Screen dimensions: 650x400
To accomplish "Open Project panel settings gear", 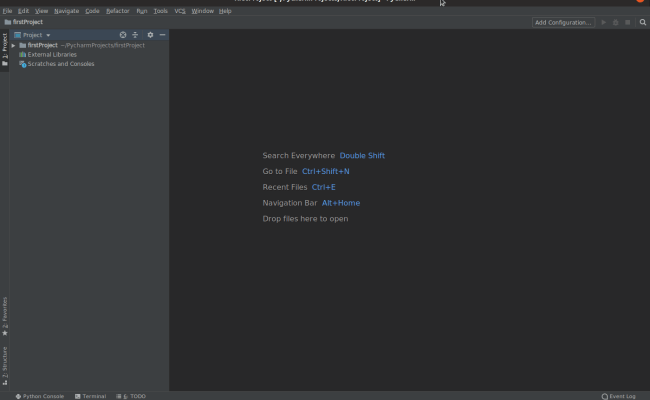I will click(x=150, y=35).
